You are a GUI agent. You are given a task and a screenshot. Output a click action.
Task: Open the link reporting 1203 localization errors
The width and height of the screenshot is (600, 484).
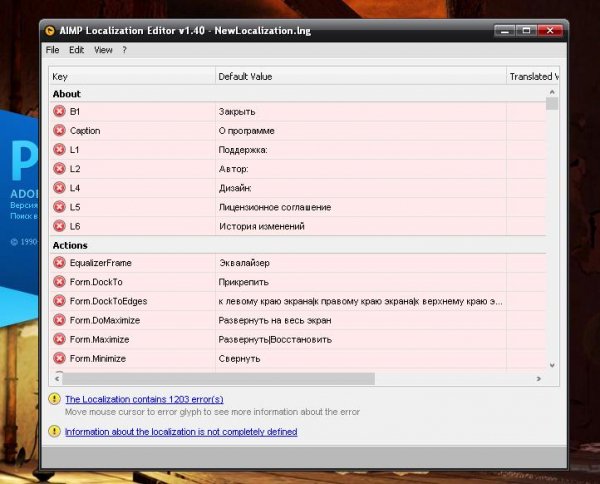(144, 399)
